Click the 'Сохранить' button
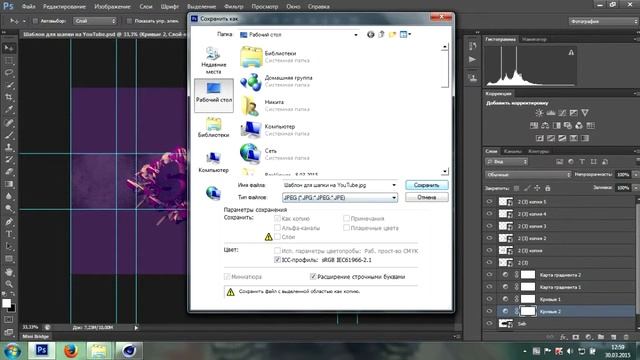 point(427,185)
